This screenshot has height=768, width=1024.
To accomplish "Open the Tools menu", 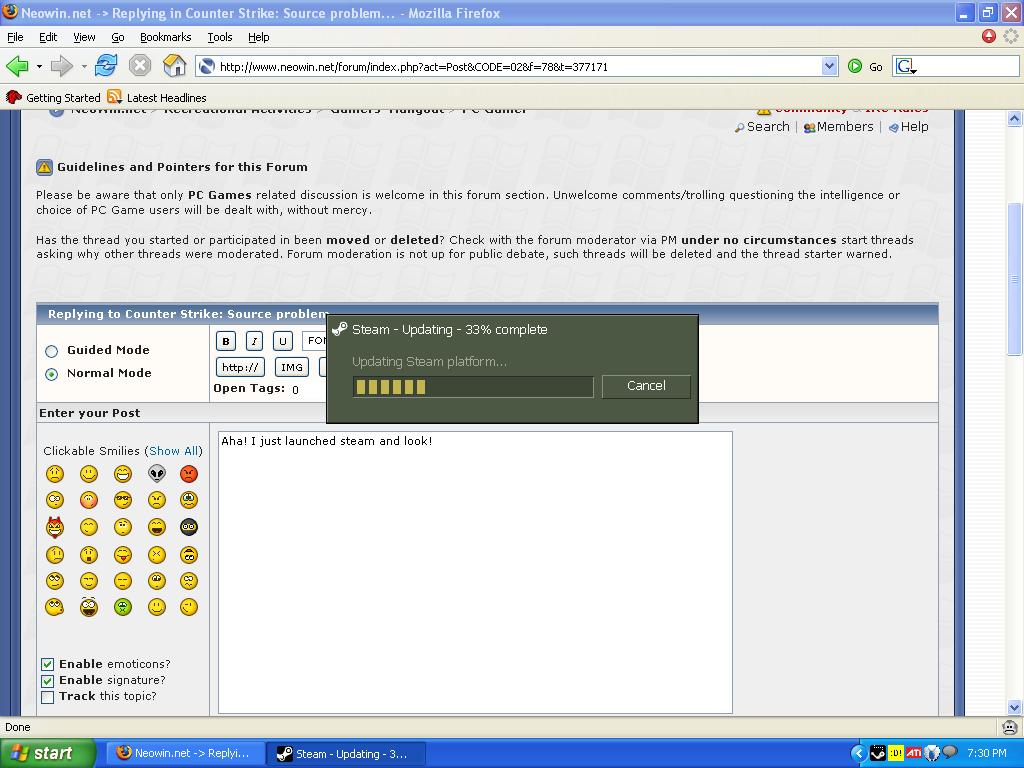I will click(219, 37).
